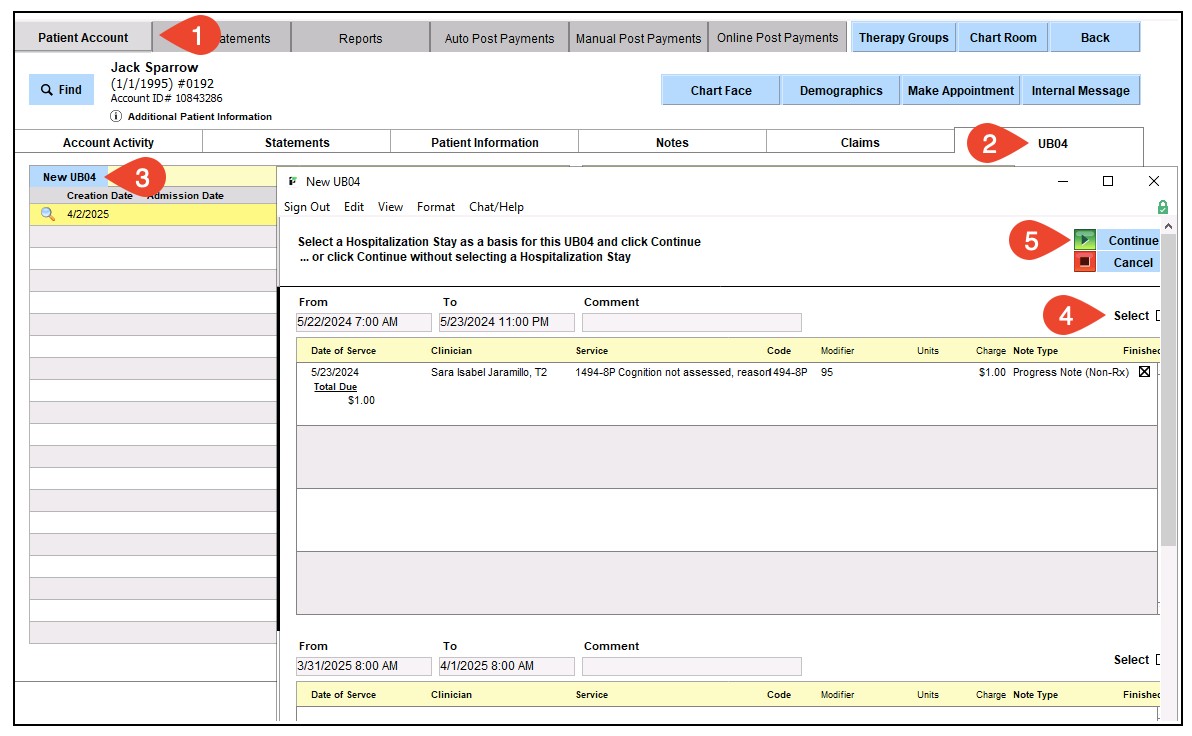Click the Make Appointment button

(x=960, y=90)
